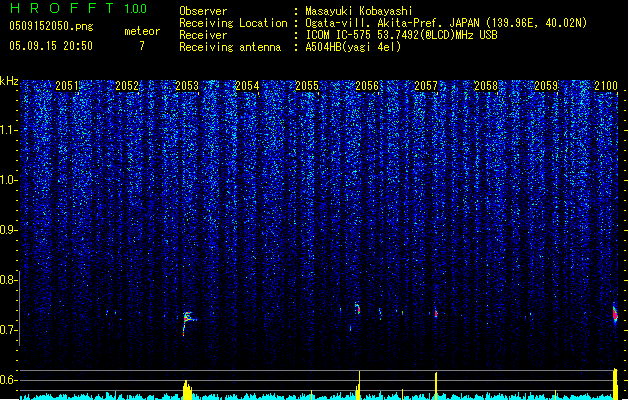Click the 0.8 kHz axis label
629x400 pixels.
[x=9, y=280]
